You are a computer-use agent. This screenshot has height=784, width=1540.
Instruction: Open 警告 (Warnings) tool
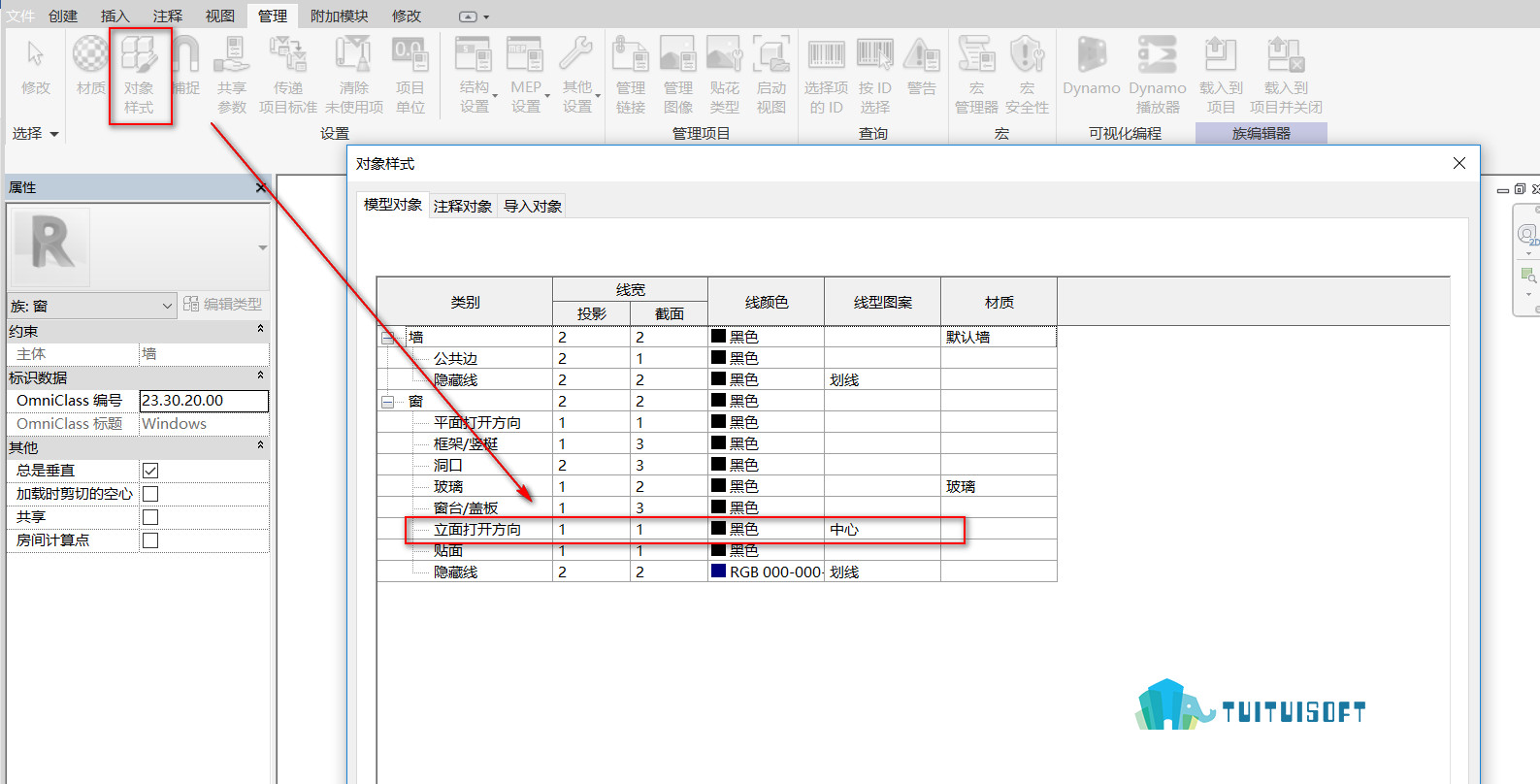pyautogui.click(x=922, y=68)
